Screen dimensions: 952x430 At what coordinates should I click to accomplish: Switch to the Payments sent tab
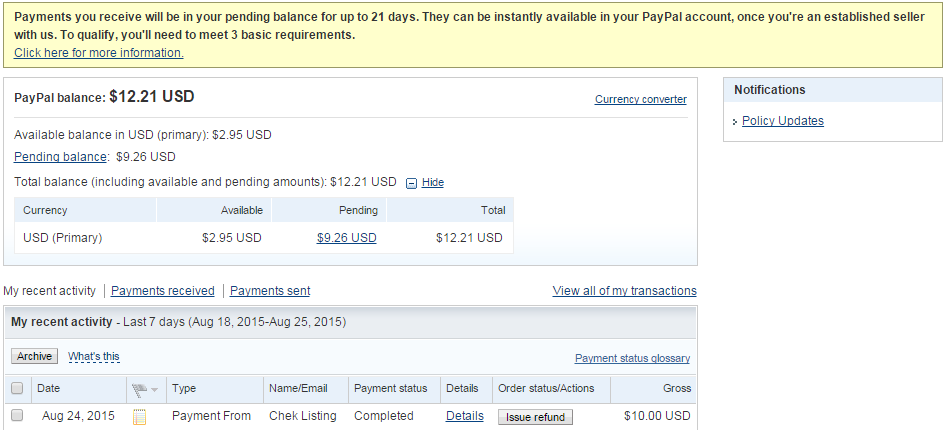(x=270, y=291)
